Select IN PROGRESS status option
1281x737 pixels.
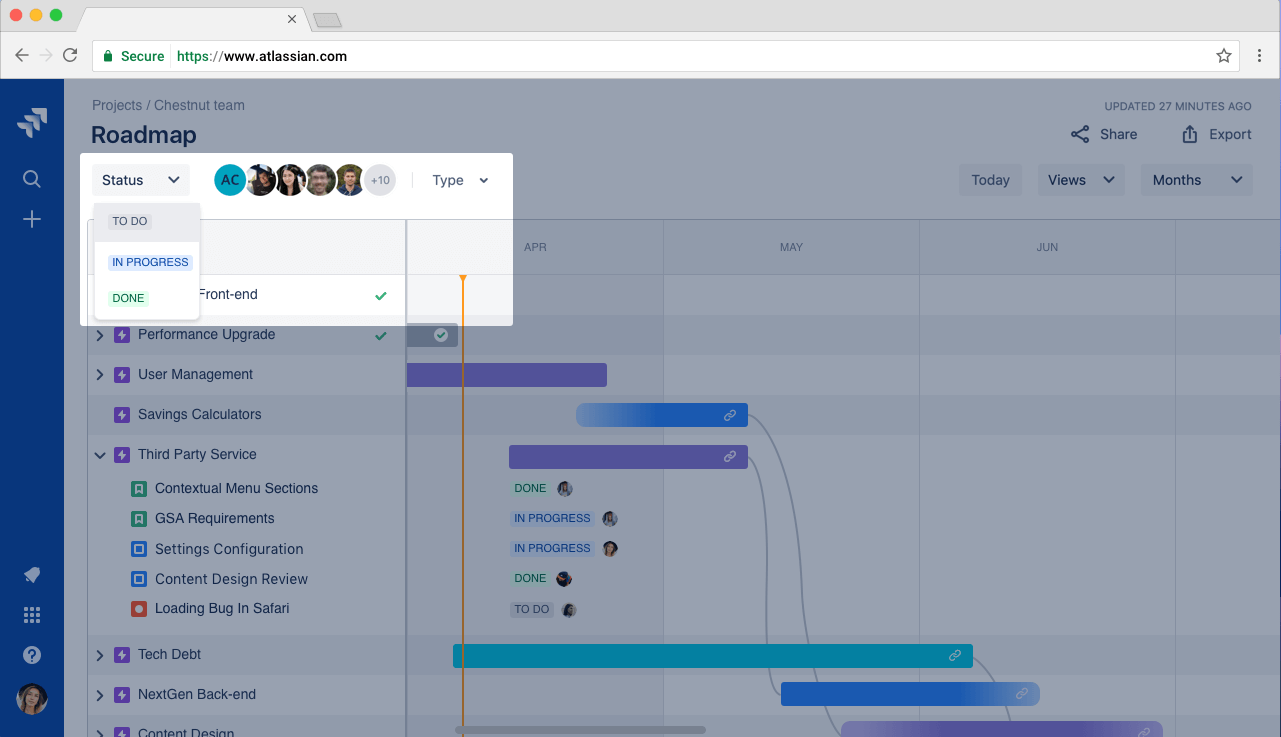tap(148, 262)
